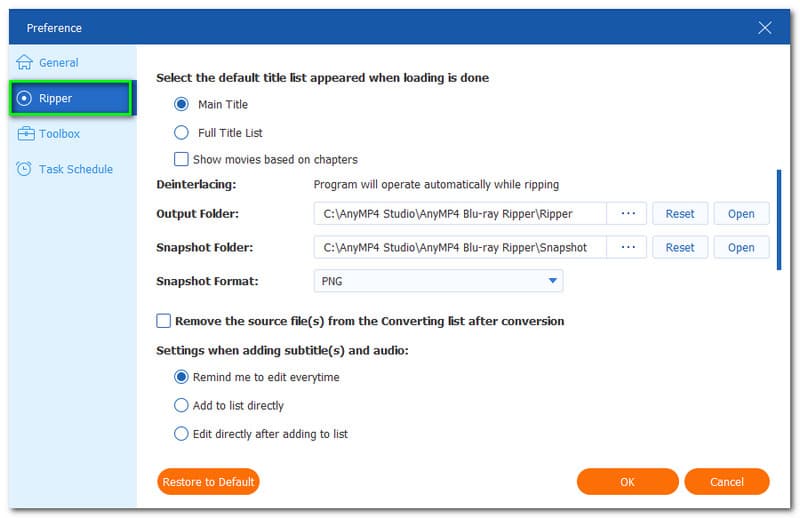
Task: Select Edit directly after adding to list
Action: tap(181, 434)
